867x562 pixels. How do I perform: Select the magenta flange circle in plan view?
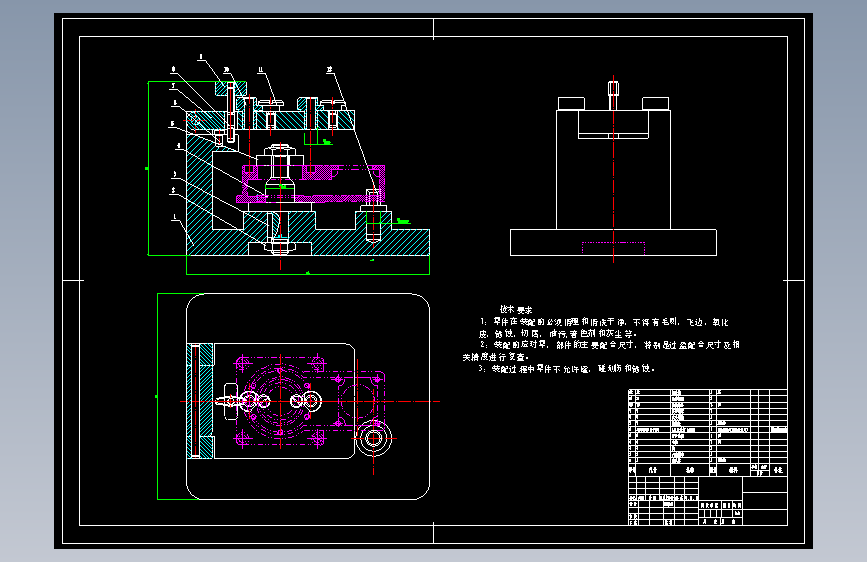click(280, 401)
